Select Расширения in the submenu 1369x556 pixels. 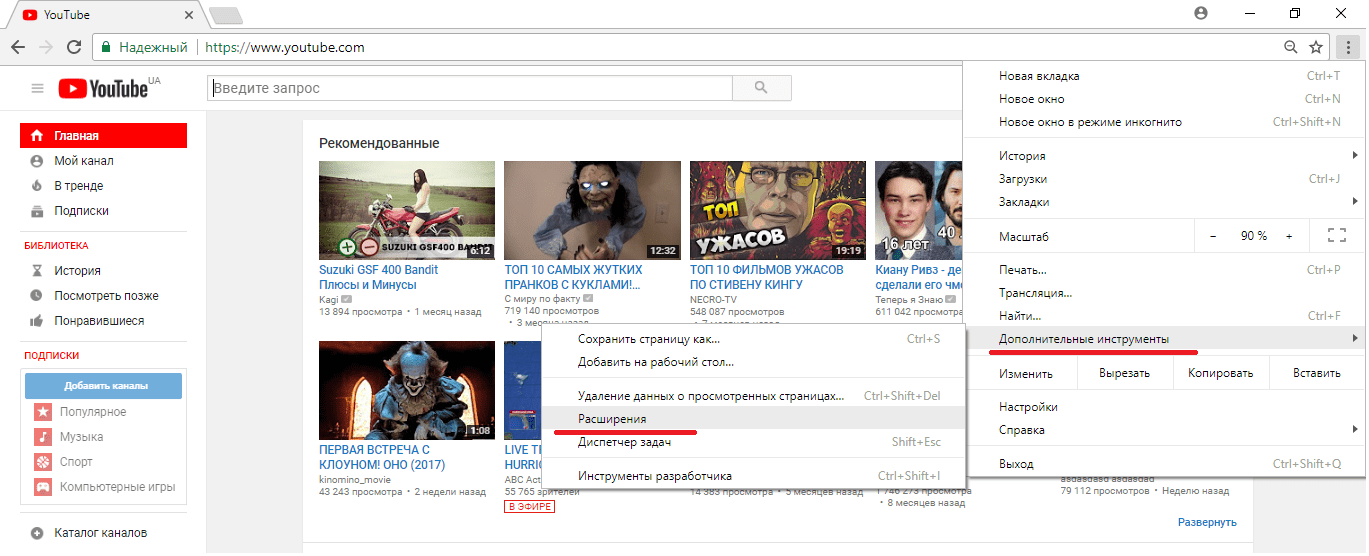point(612,419)
